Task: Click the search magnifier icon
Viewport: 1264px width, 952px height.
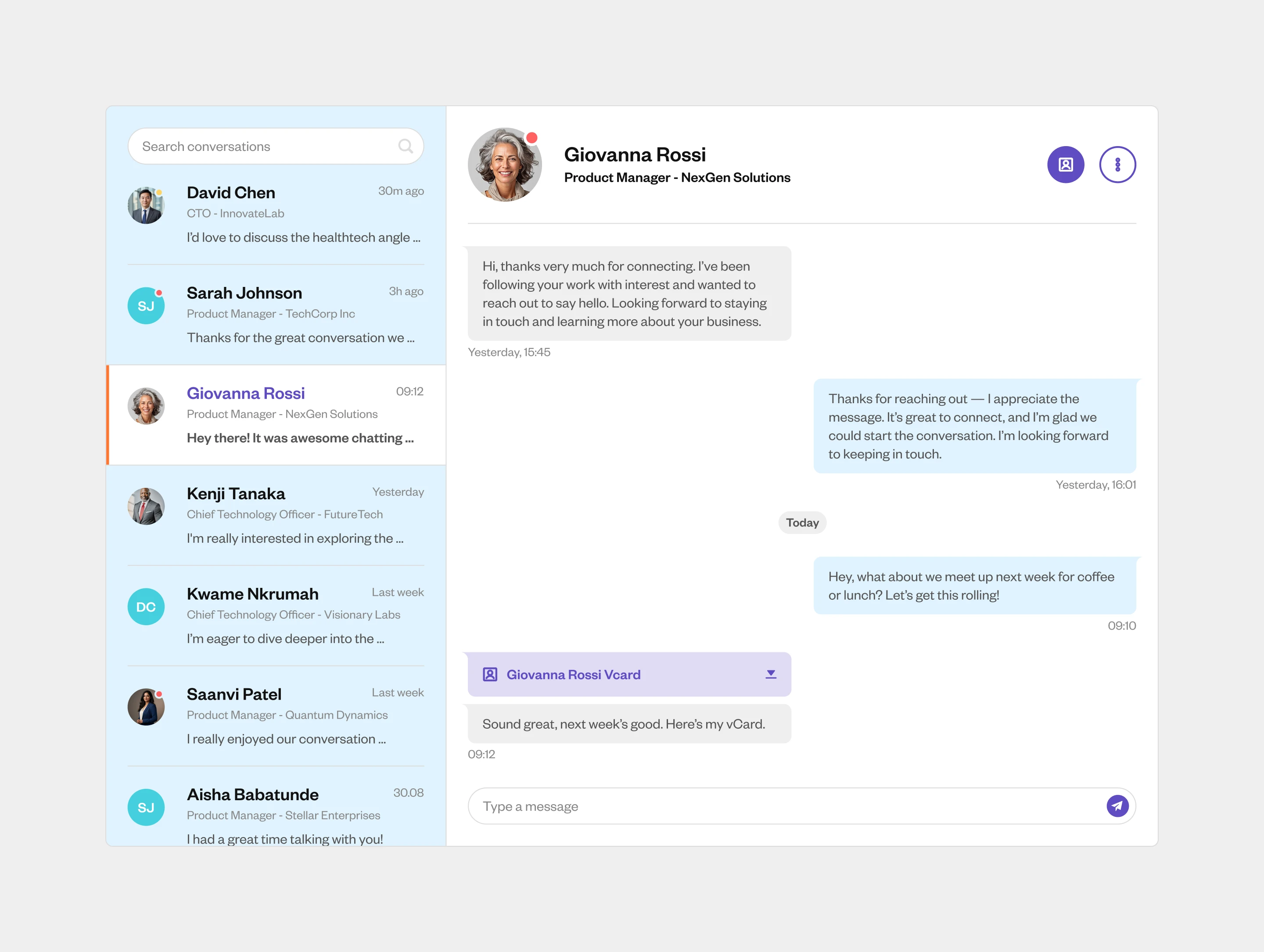Action: pos(405,146)
